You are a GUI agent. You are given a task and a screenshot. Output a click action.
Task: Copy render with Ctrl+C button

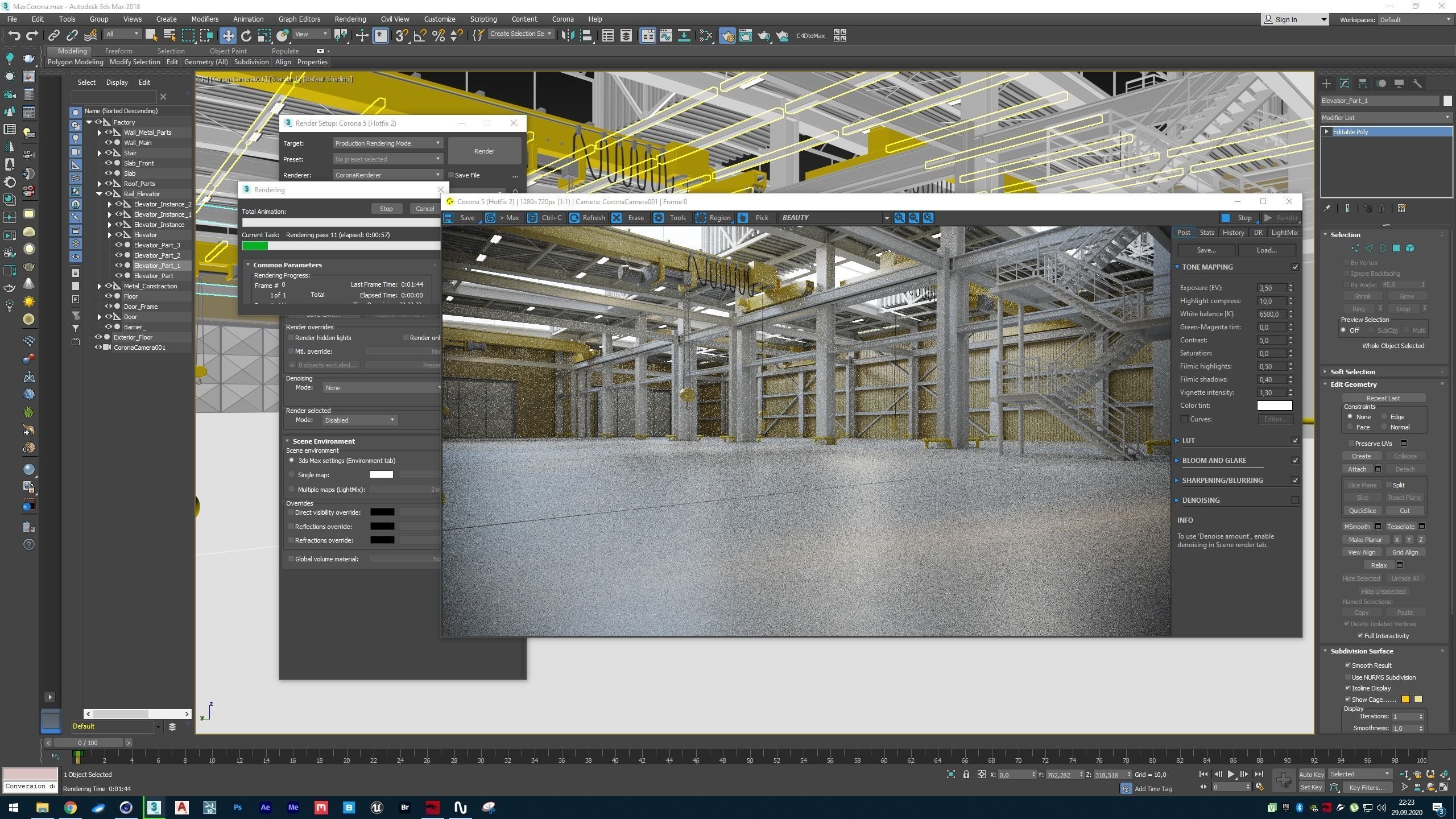[545, 218]
